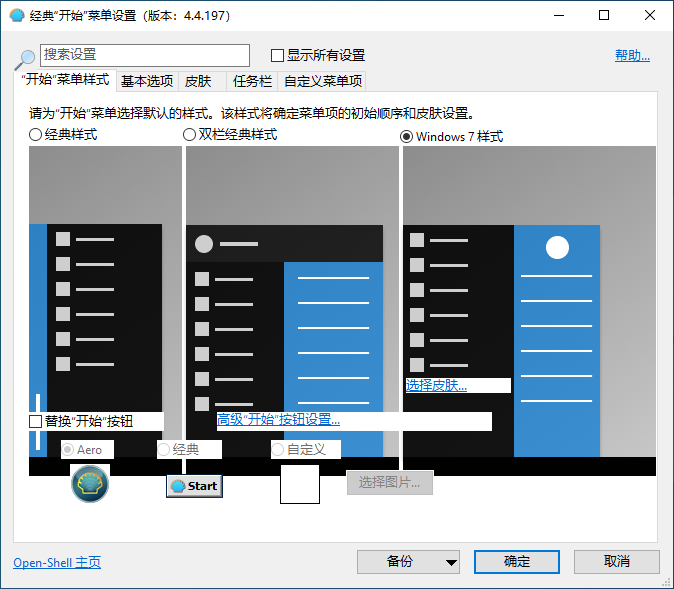
Task: Cancel with the 取消 button
Action: tap(616, 562)
